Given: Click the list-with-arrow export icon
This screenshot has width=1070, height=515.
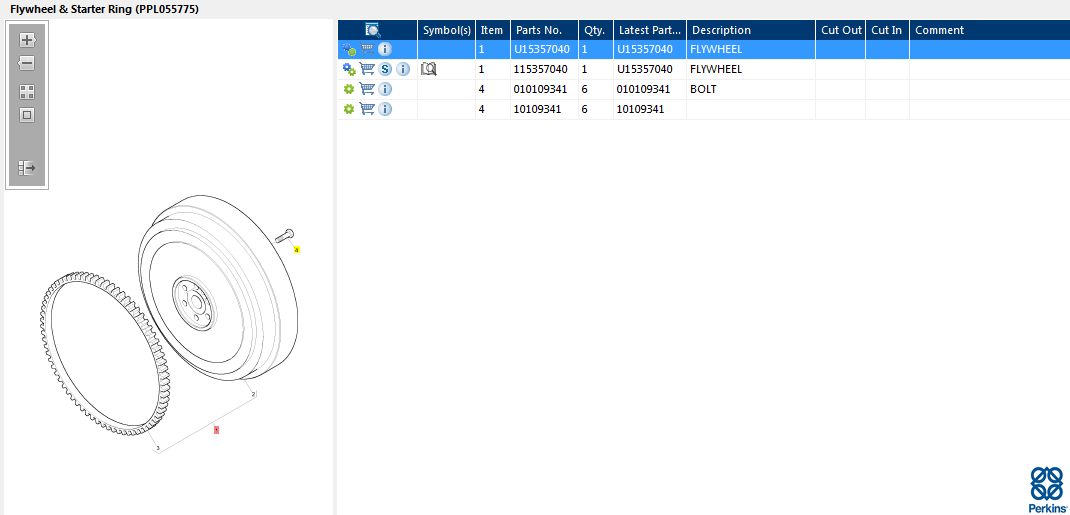Looking at the screenshot, I should 27,168.
